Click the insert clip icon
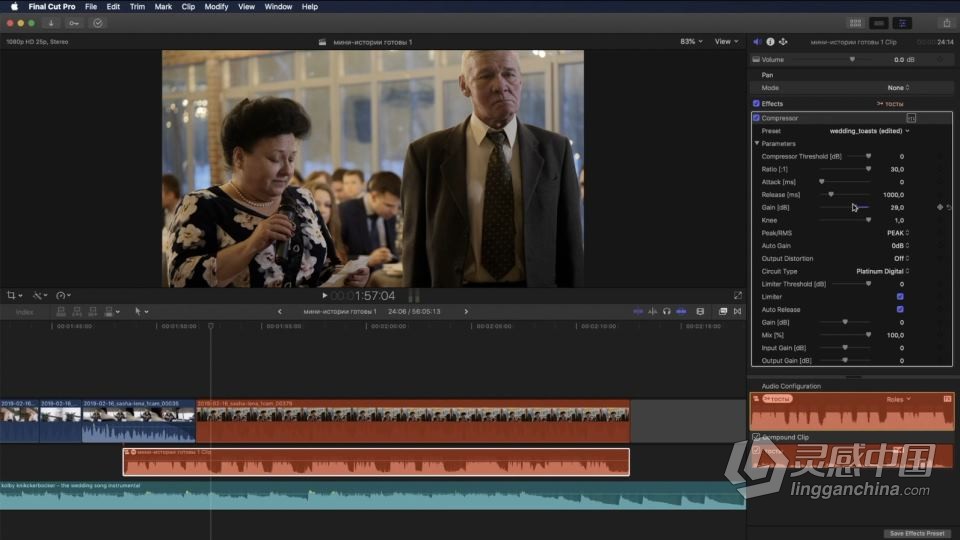The width and height of the screenshot is (960, 540). (x=77, y=312)
